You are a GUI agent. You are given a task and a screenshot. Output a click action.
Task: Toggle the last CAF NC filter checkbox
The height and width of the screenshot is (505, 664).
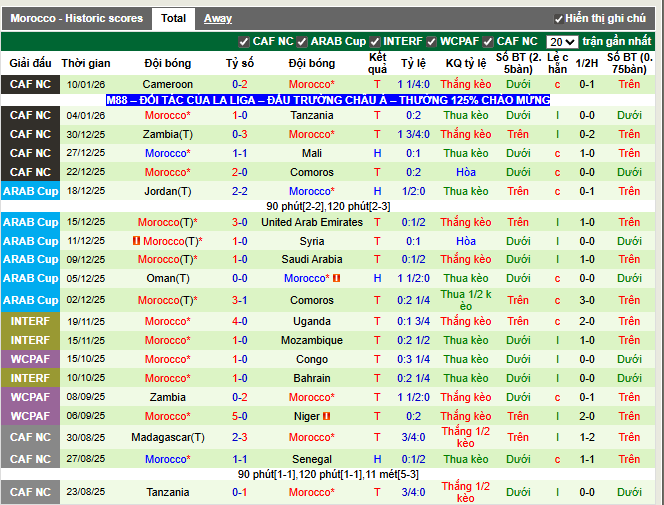(488, 42)
